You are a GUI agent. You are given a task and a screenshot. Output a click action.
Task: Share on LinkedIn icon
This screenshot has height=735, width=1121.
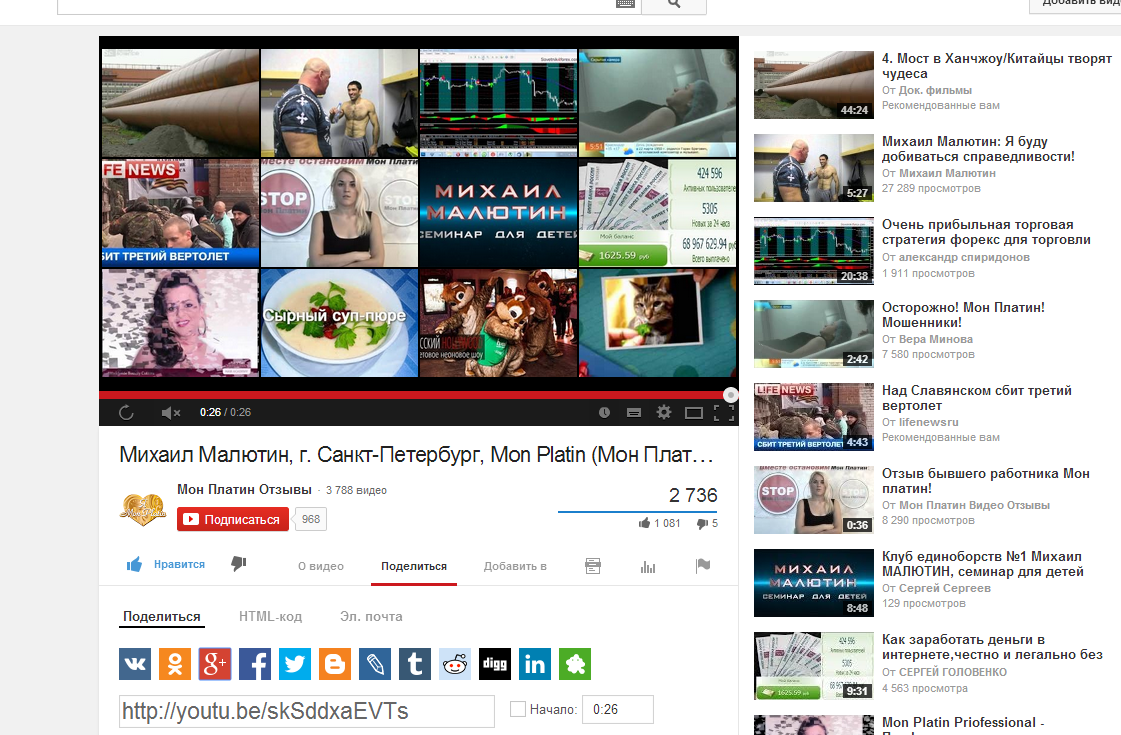point(535,664)
